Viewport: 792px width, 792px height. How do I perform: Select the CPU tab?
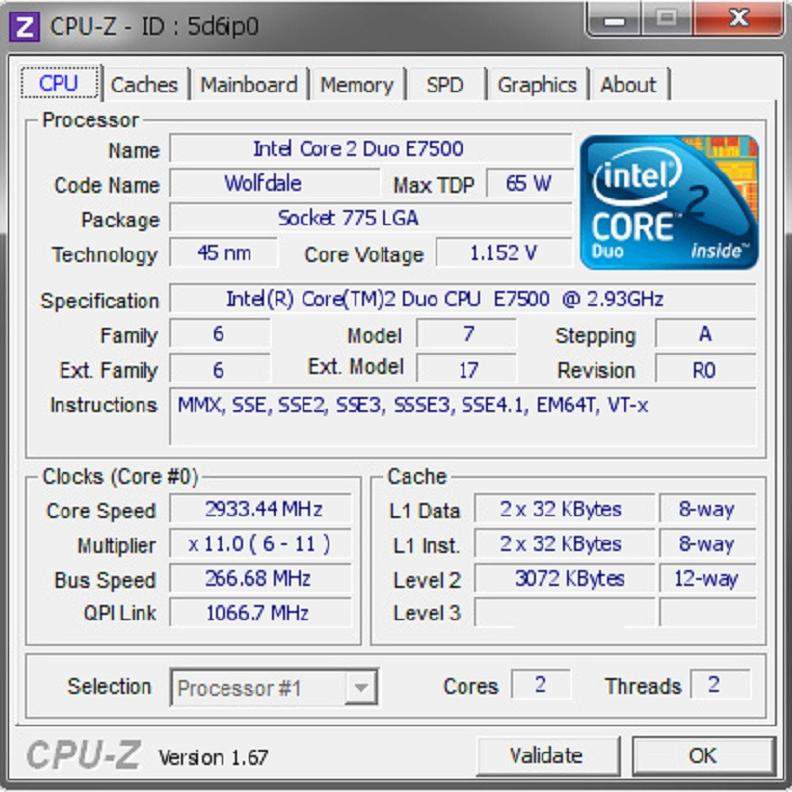point(59,84)
